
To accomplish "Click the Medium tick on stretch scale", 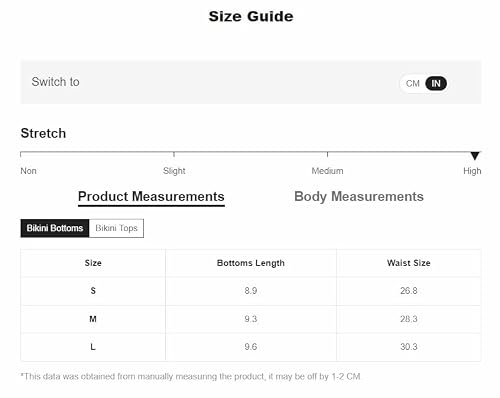I will coord(327,154).
